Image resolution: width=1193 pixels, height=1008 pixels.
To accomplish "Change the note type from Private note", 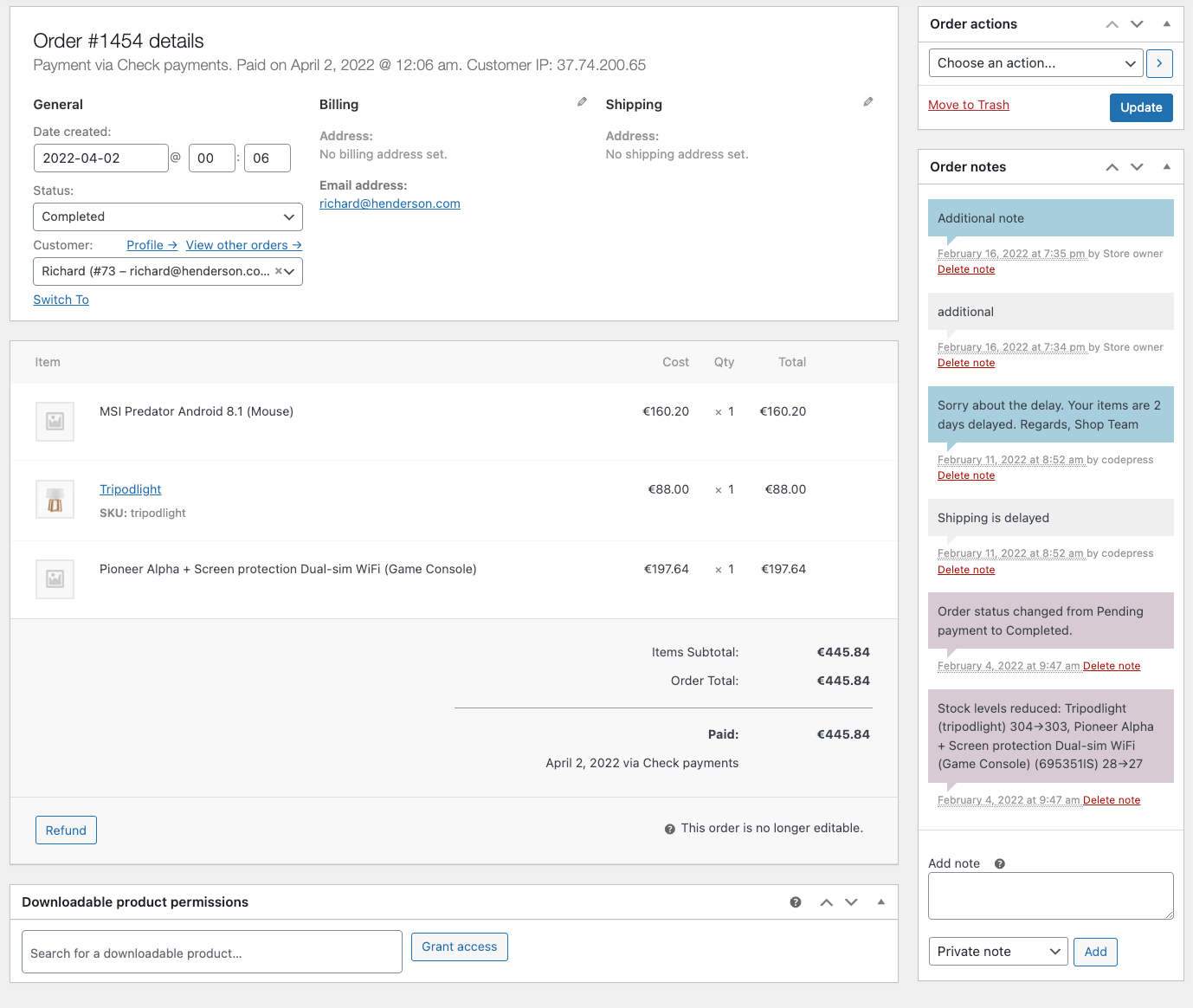I will coord(997,951).
